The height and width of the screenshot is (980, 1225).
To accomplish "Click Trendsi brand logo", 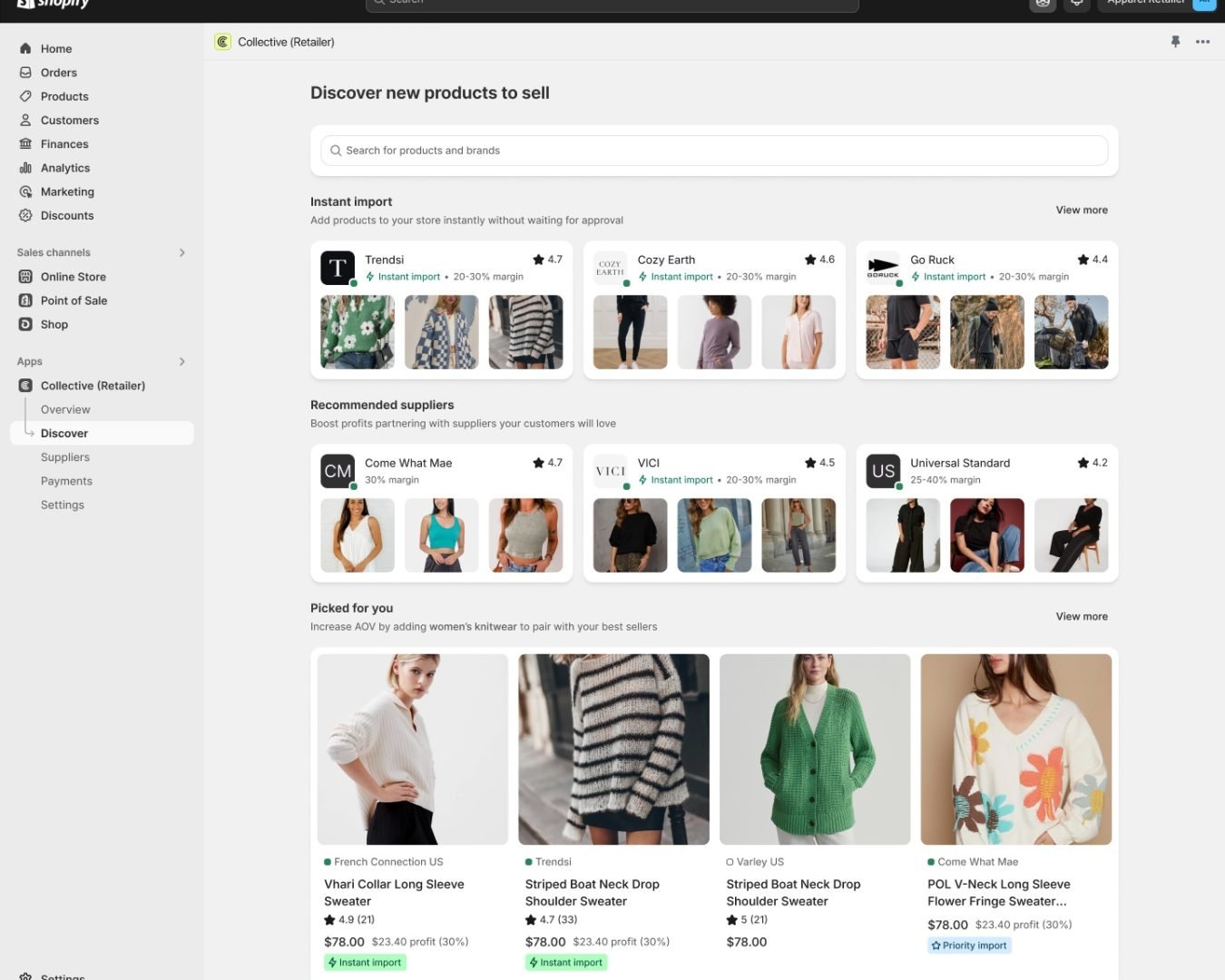I will pos(338,268).
